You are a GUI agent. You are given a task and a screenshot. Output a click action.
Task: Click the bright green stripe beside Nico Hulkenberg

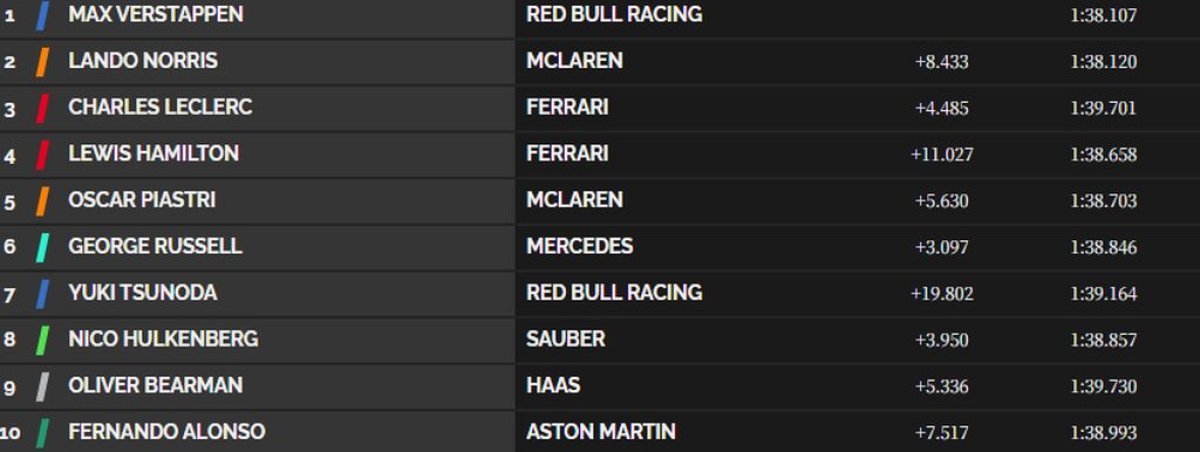coord(42,340)
